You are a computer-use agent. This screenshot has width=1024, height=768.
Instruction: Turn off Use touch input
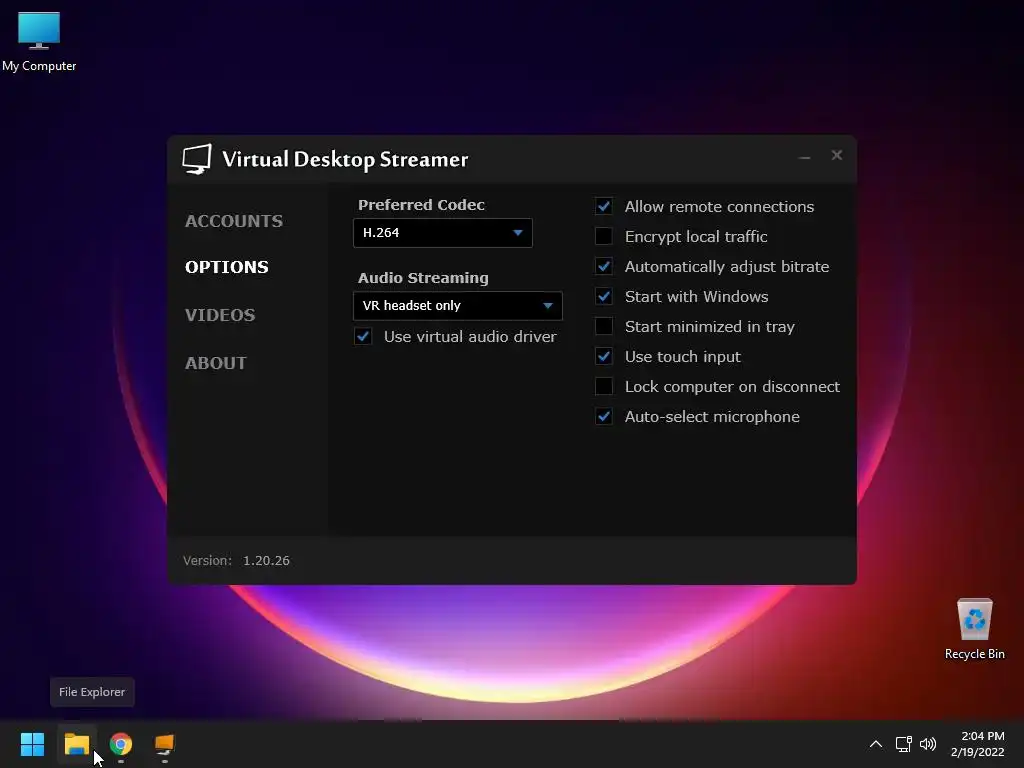(x=604, y=357)
